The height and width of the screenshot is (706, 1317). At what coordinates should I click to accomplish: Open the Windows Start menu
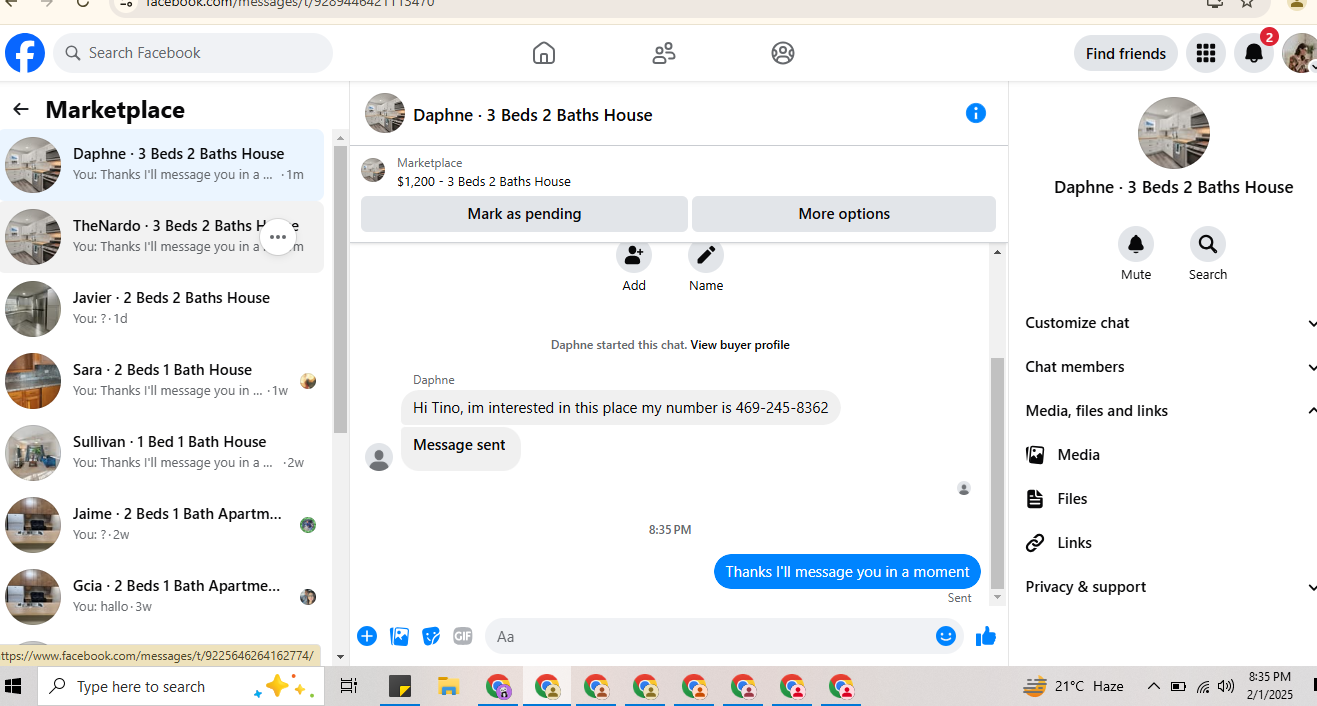(x=14, y=686)
